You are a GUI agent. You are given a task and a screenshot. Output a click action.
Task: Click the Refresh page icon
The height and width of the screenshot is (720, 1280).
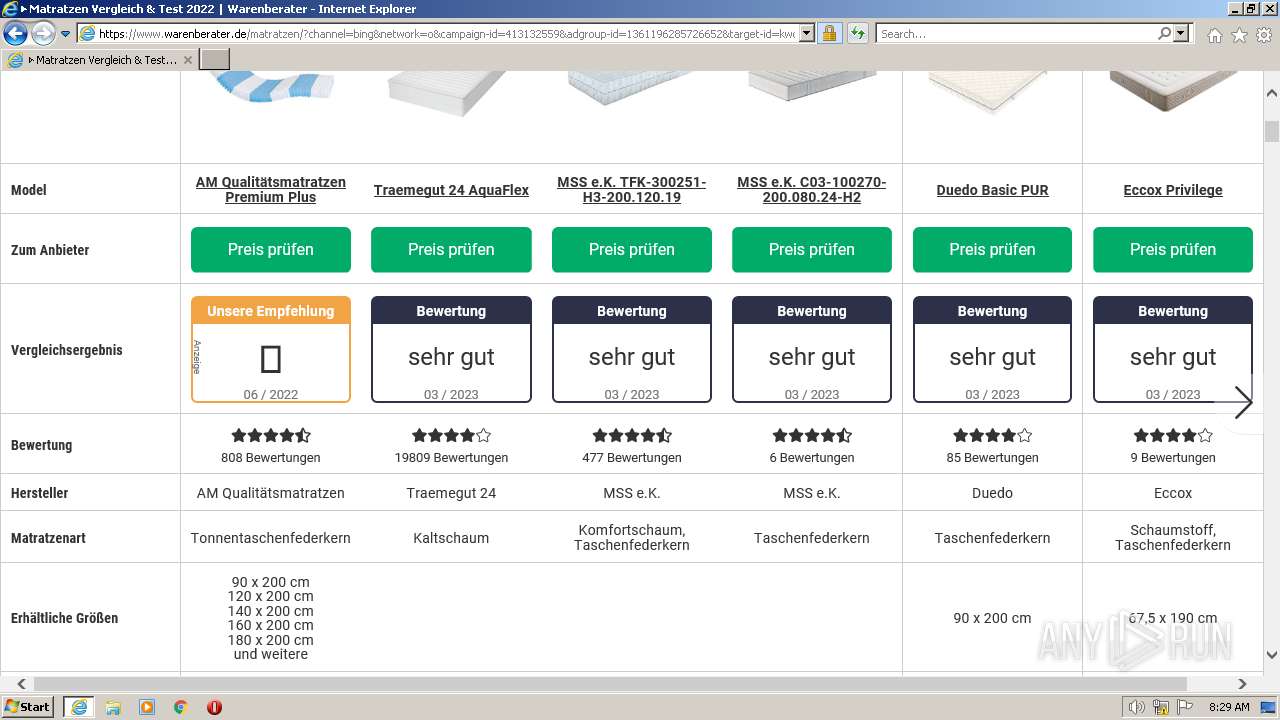[857, 34]
